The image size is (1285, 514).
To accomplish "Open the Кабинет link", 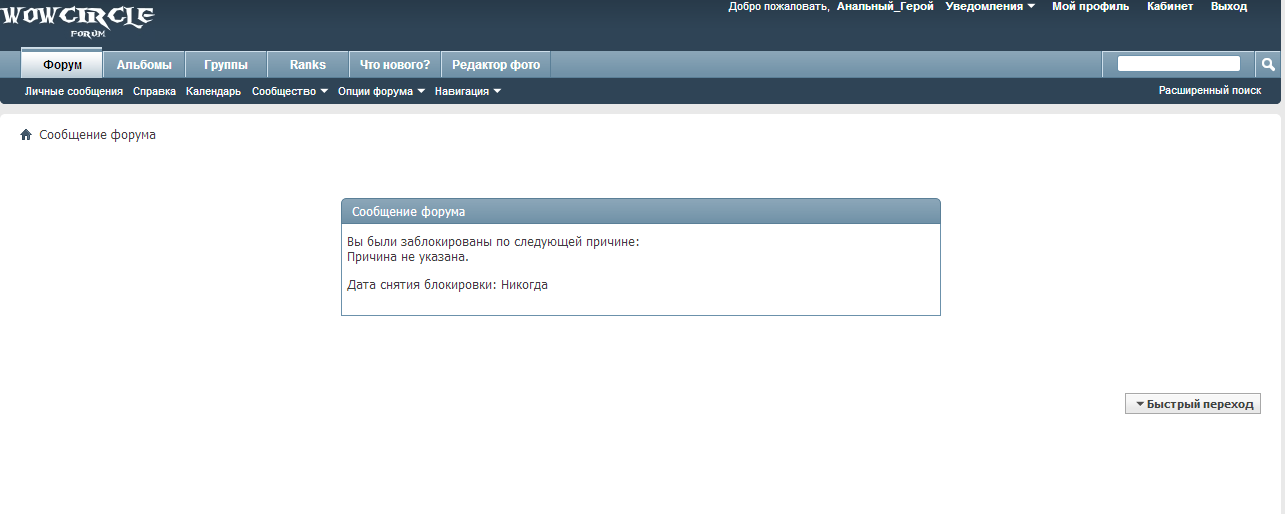I will (1170, 6).
